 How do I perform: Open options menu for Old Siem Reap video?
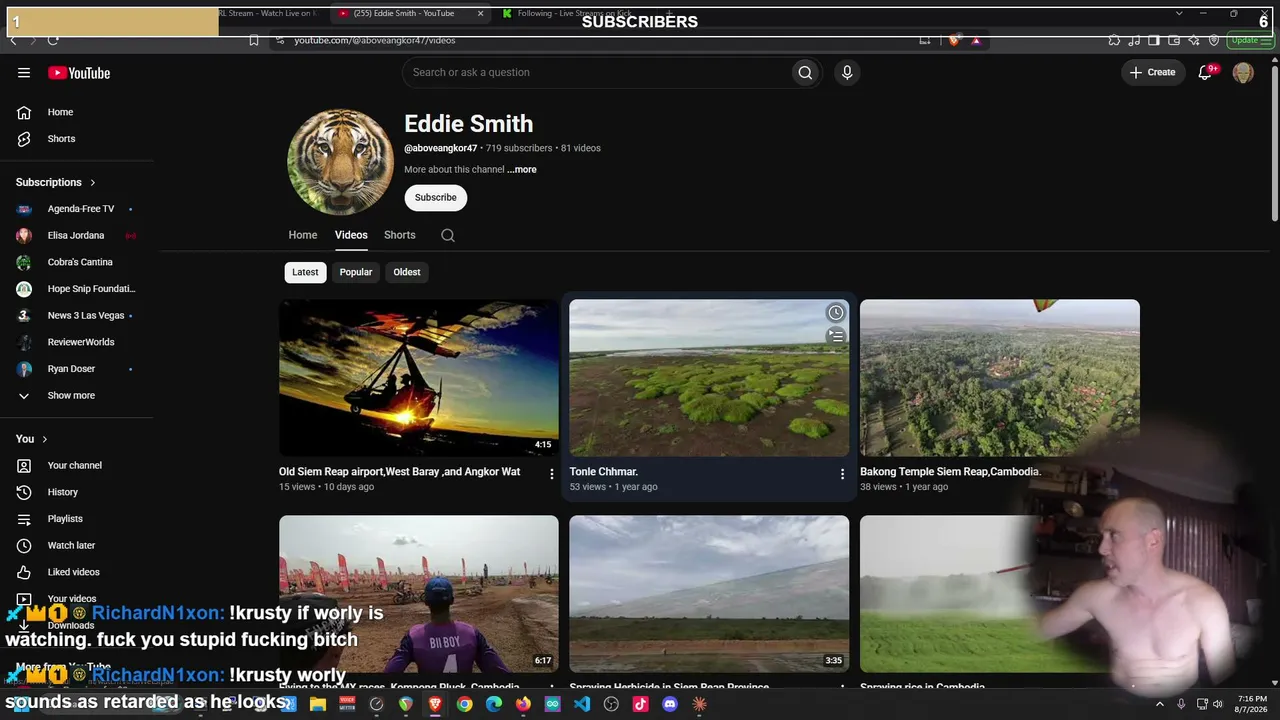[x=551, y=474]
